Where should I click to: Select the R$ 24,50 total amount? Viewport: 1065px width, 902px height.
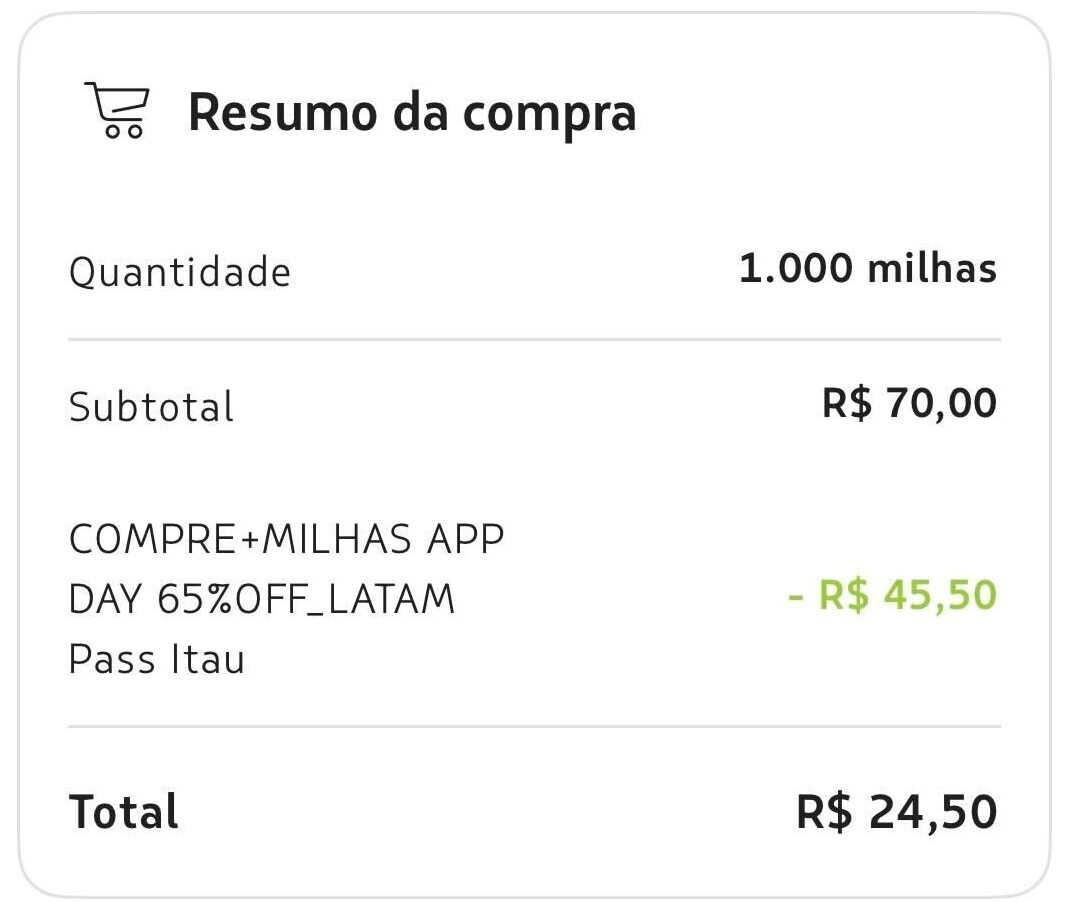[x=897, y=812]
